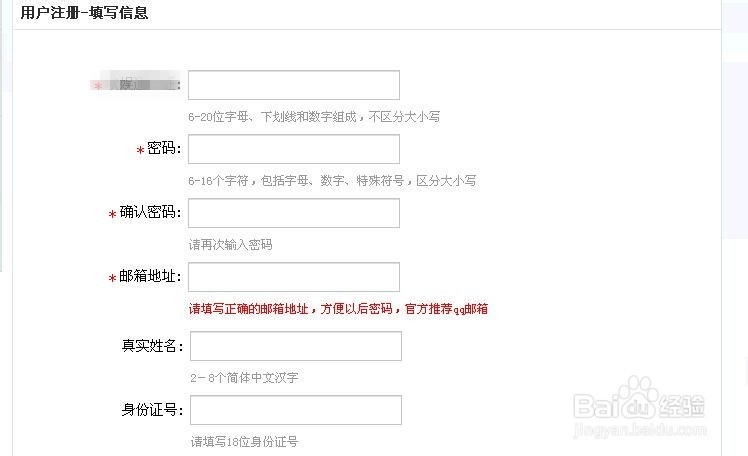748x456 pixels.
Task: Click the red asterisk beside 密码 label
Action: [140, 150]
